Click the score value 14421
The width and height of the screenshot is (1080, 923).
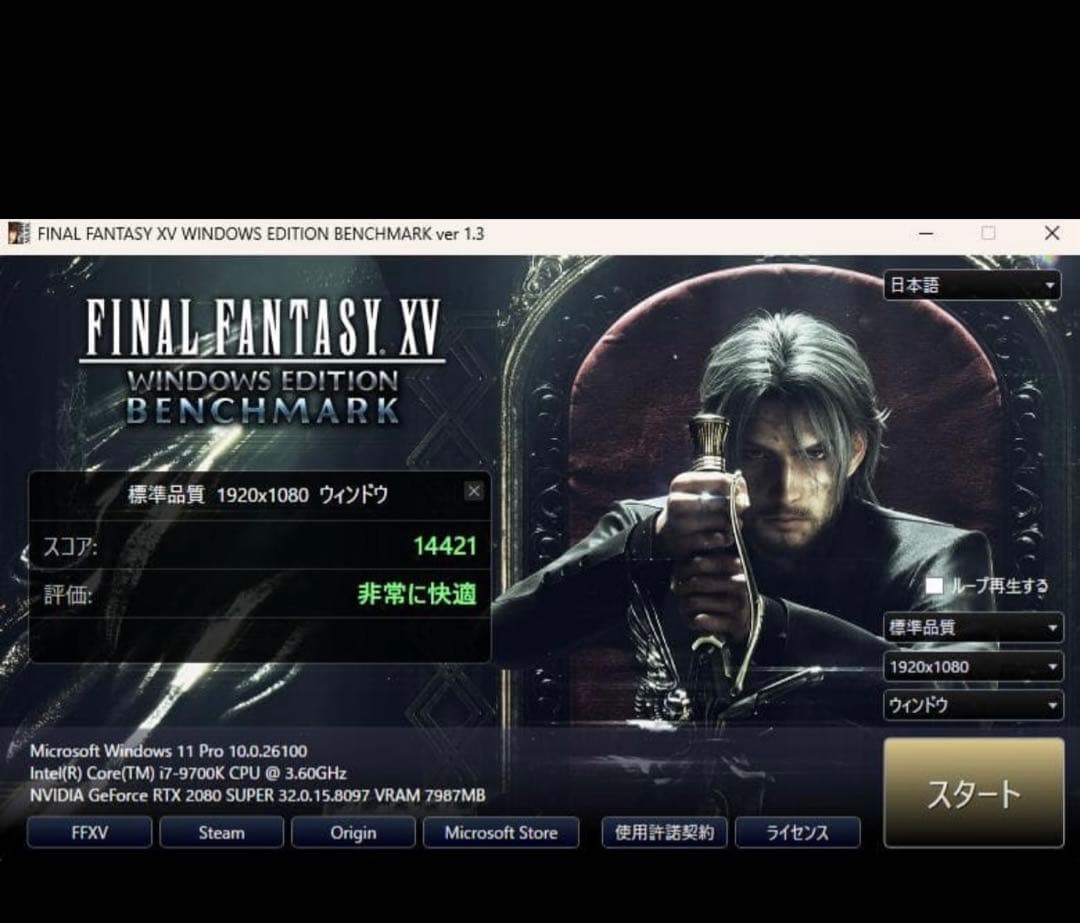coord(445,546)
